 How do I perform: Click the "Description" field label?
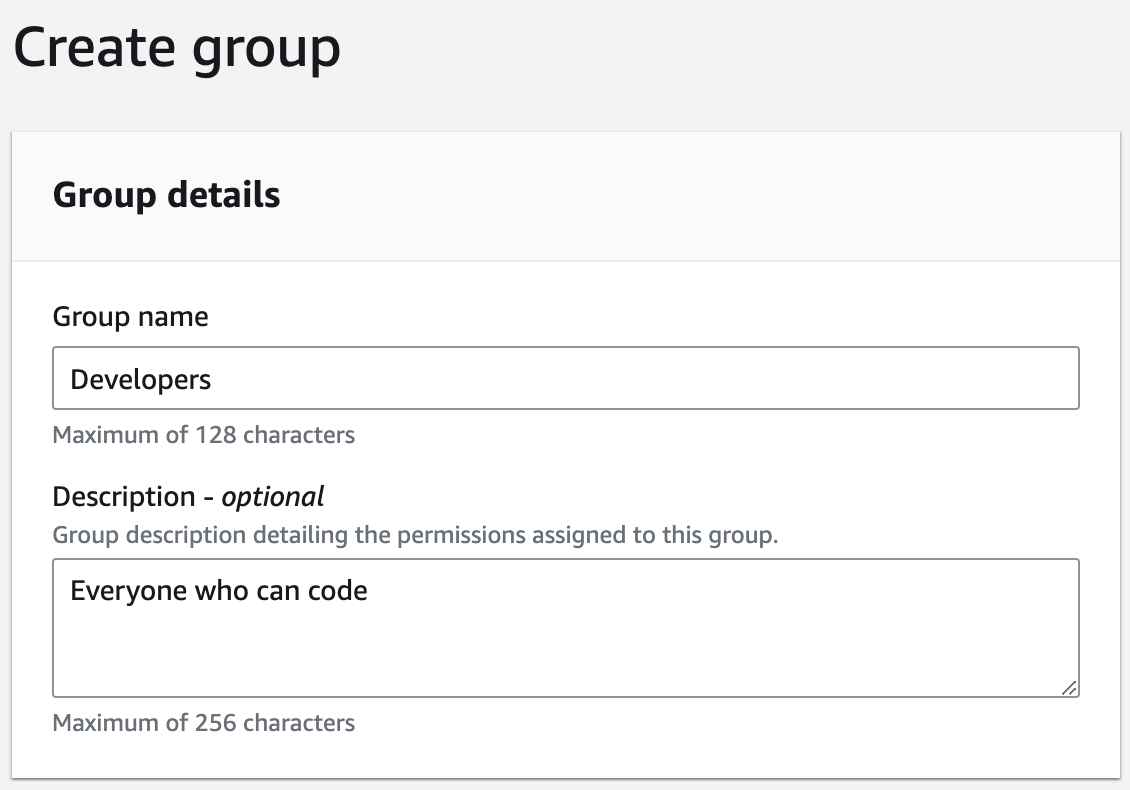pos(124,497)
